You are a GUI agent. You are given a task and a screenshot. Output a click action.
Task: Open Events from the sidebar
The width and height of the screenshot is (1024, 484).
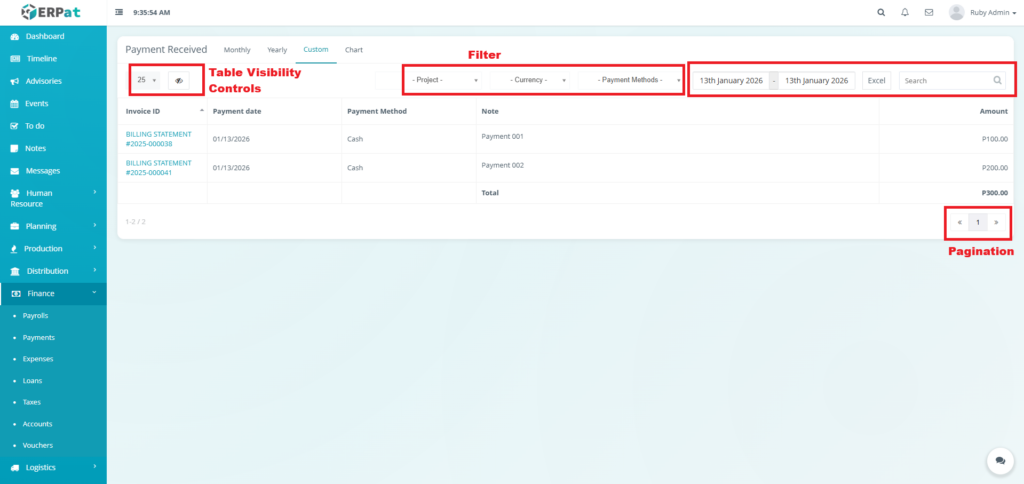36,103
